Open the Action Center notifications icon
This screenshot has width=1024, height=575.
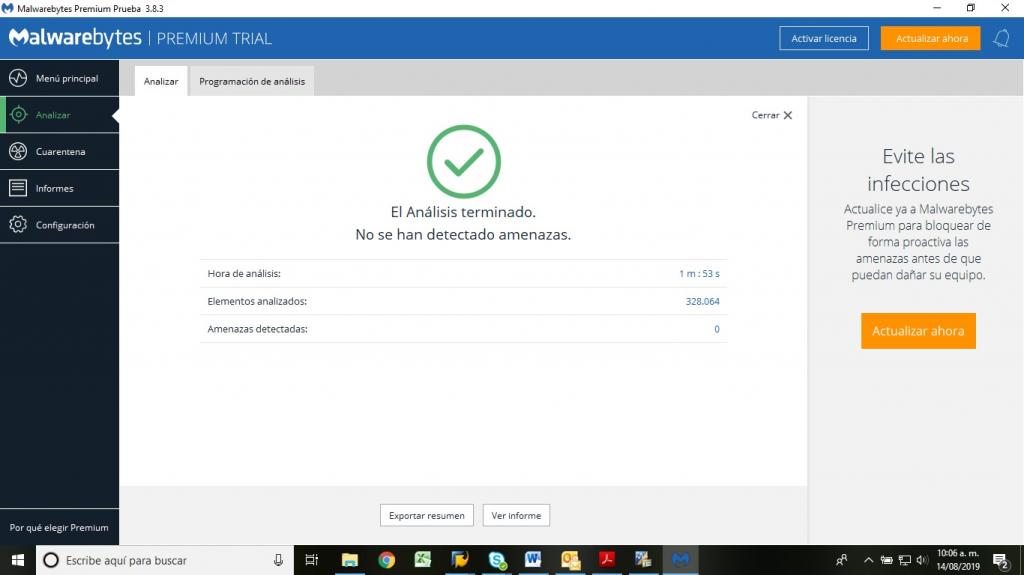click(x=1001, y=560)
